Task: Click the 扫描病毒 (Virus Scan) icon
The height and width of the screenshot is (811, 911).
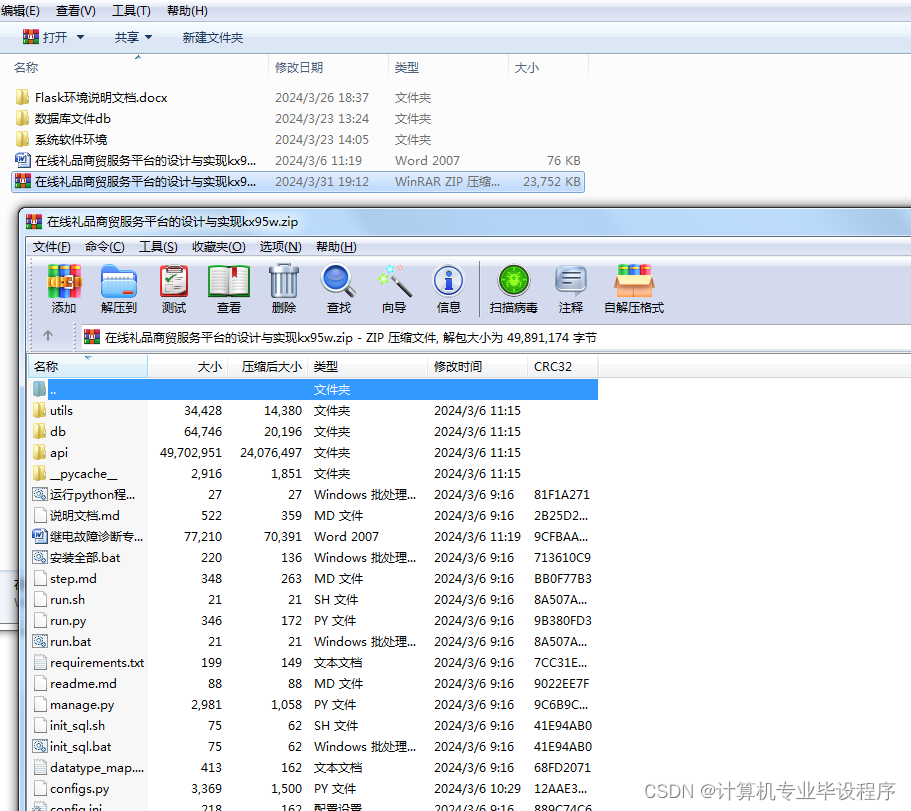Action: [513, 285]
